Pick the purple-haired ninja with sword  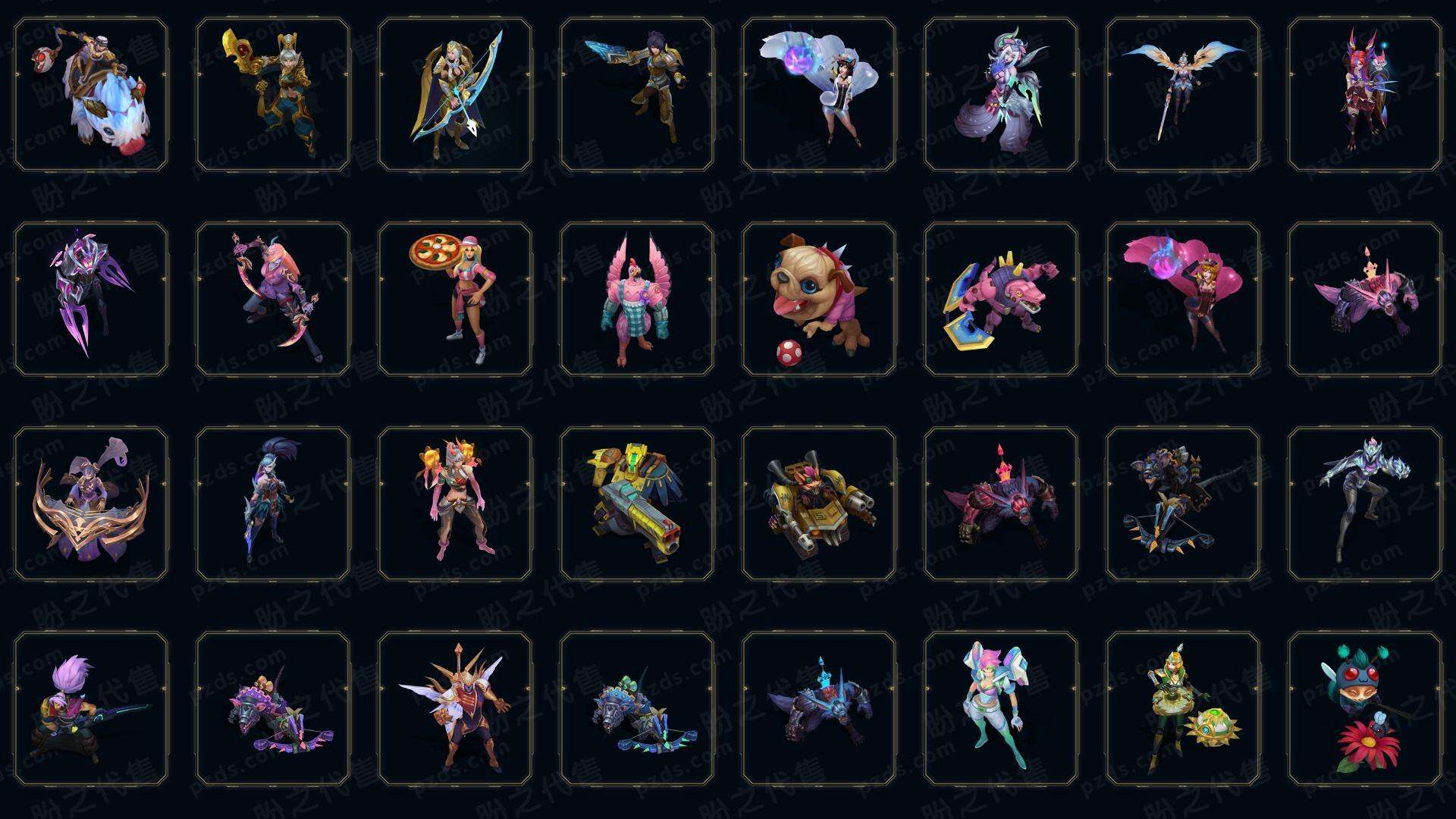(91, 708)
